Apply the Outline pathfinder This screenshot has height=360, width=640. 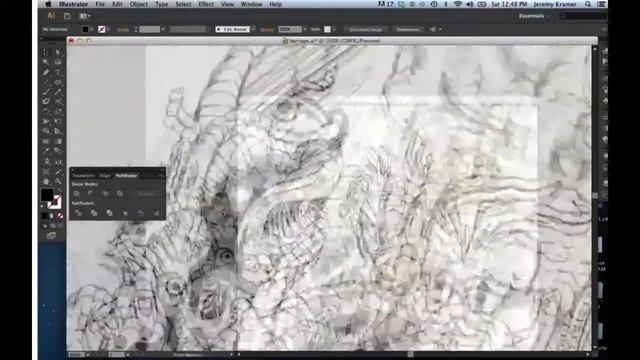pyautogui.click(x=141, y=213)
